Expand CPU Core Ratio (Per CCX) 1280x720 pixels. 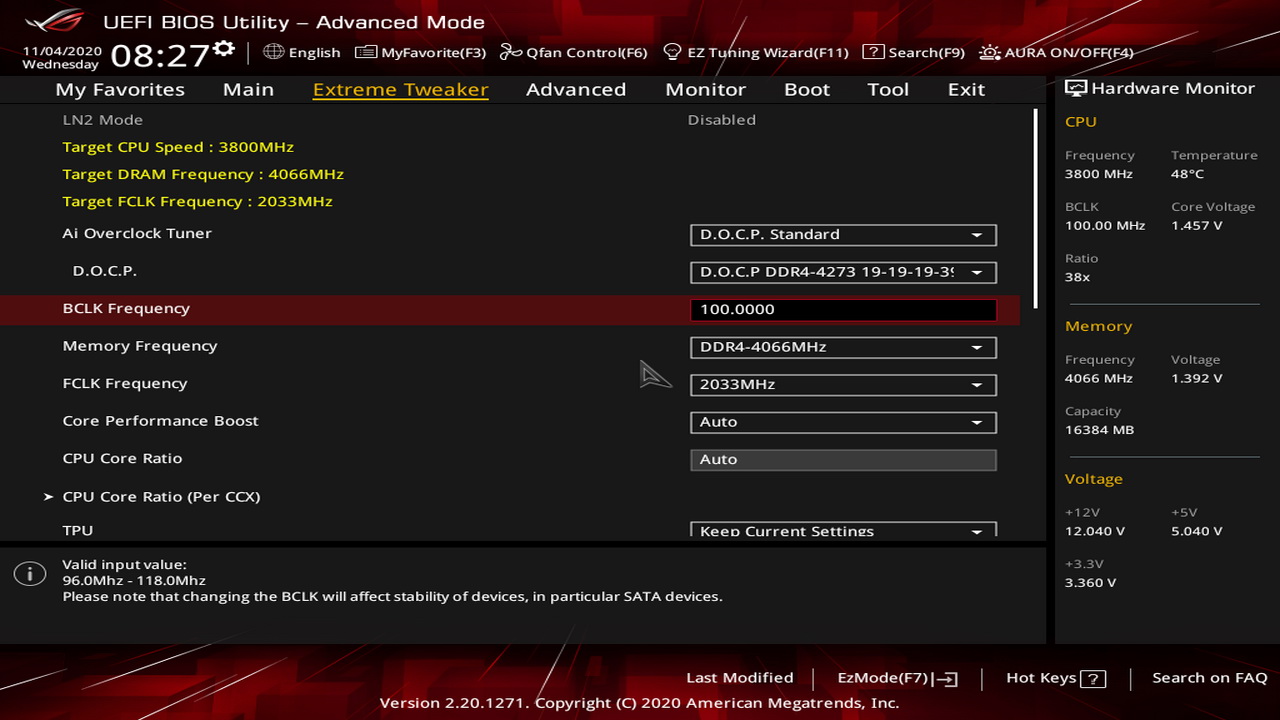pos(161,496)
